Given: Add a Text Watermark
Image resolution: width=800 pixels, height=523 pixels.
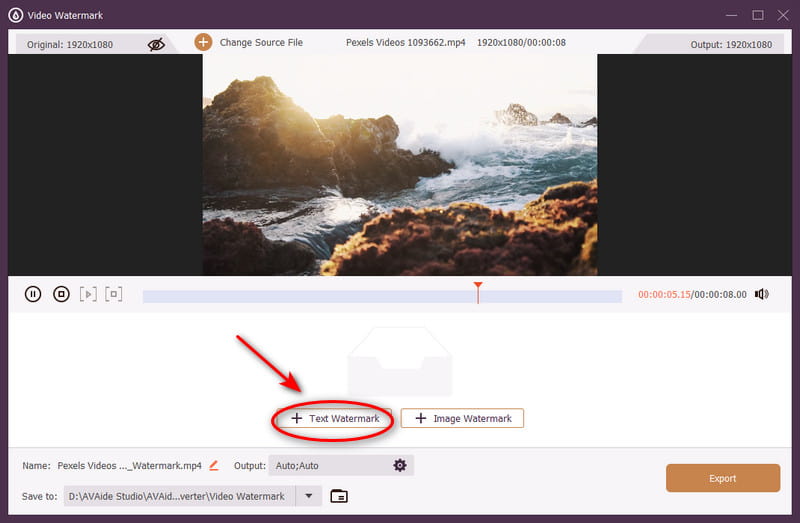Looking at the screenshot, I should (335, 418).
